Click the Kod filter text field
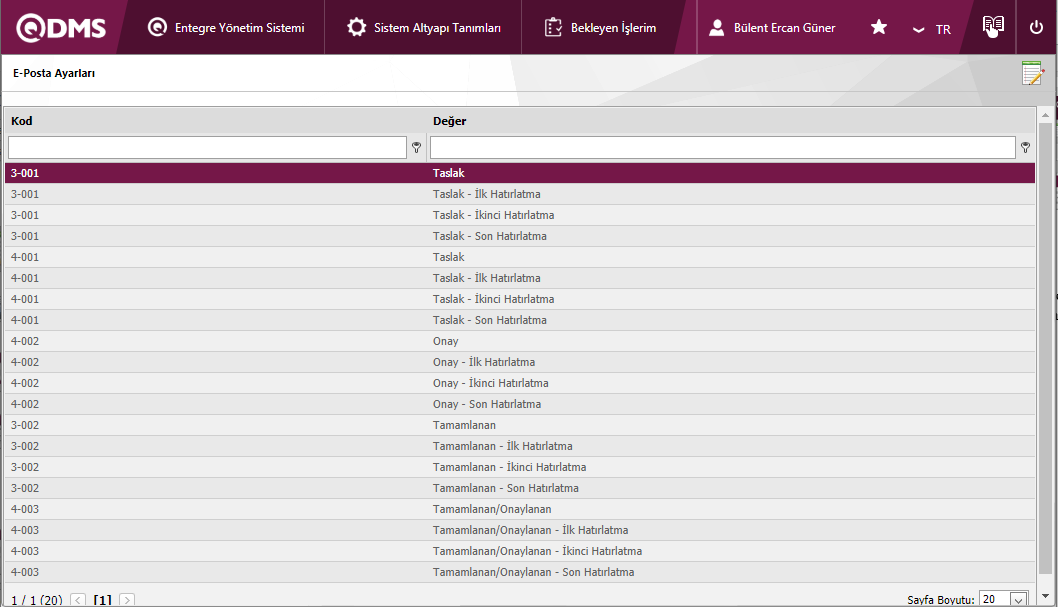 (207, 147)
